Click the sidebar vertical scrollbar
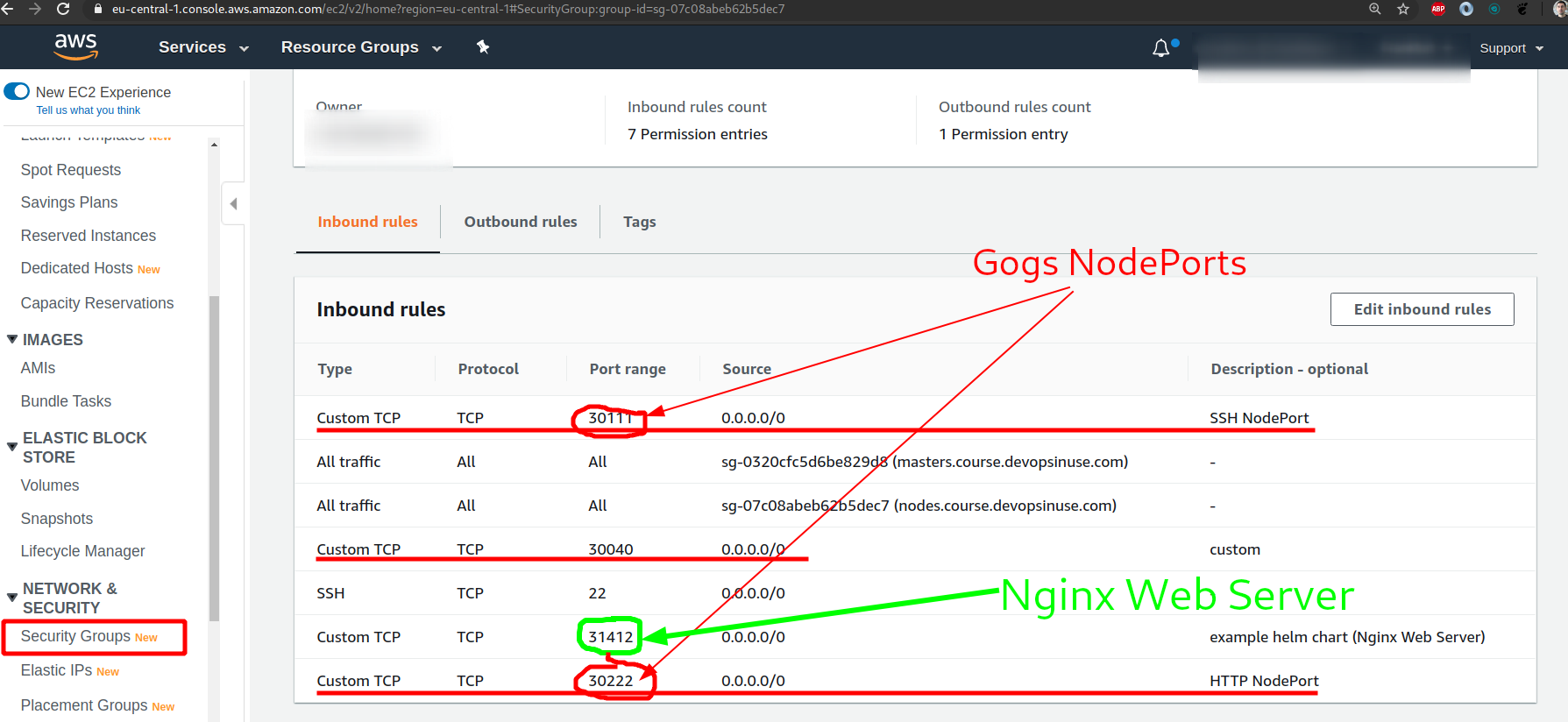This screenshot has height=722, width=1568. pyautogui.click(x=214, y=457)
